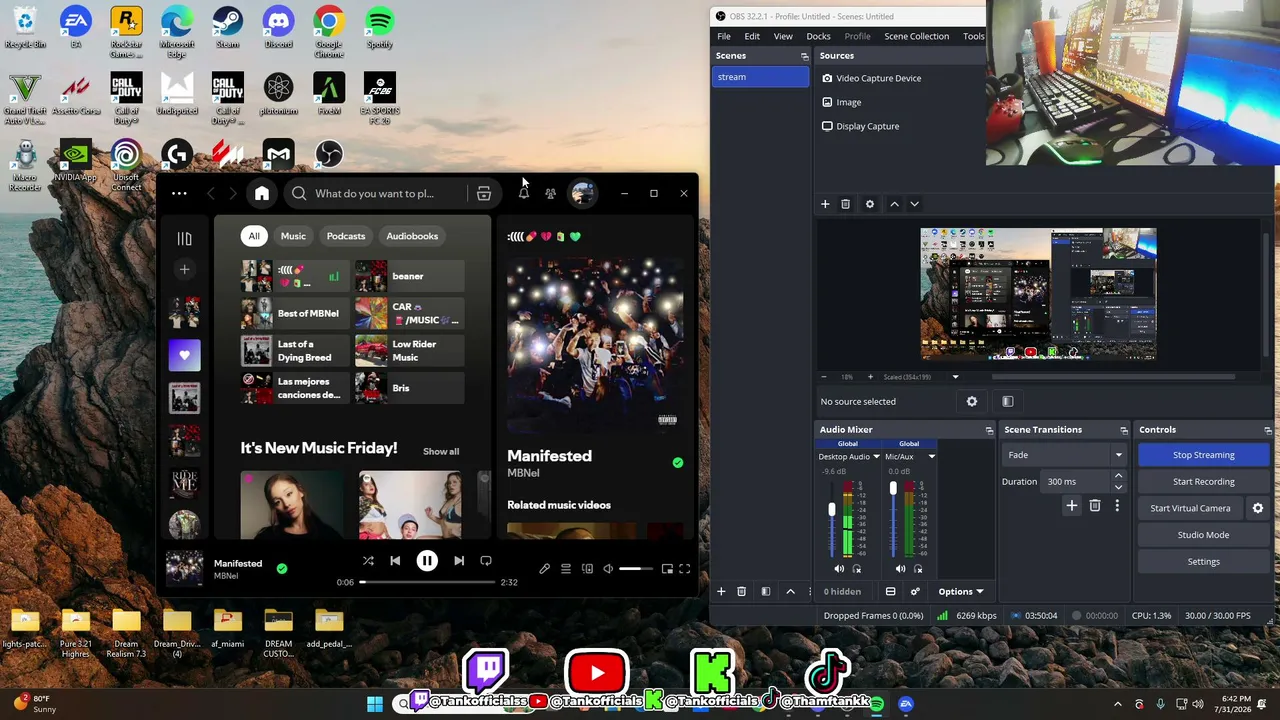1280x720 pixels.
Task: Click Start Virtual Camera in OBS
Action: click(1190, 508)
